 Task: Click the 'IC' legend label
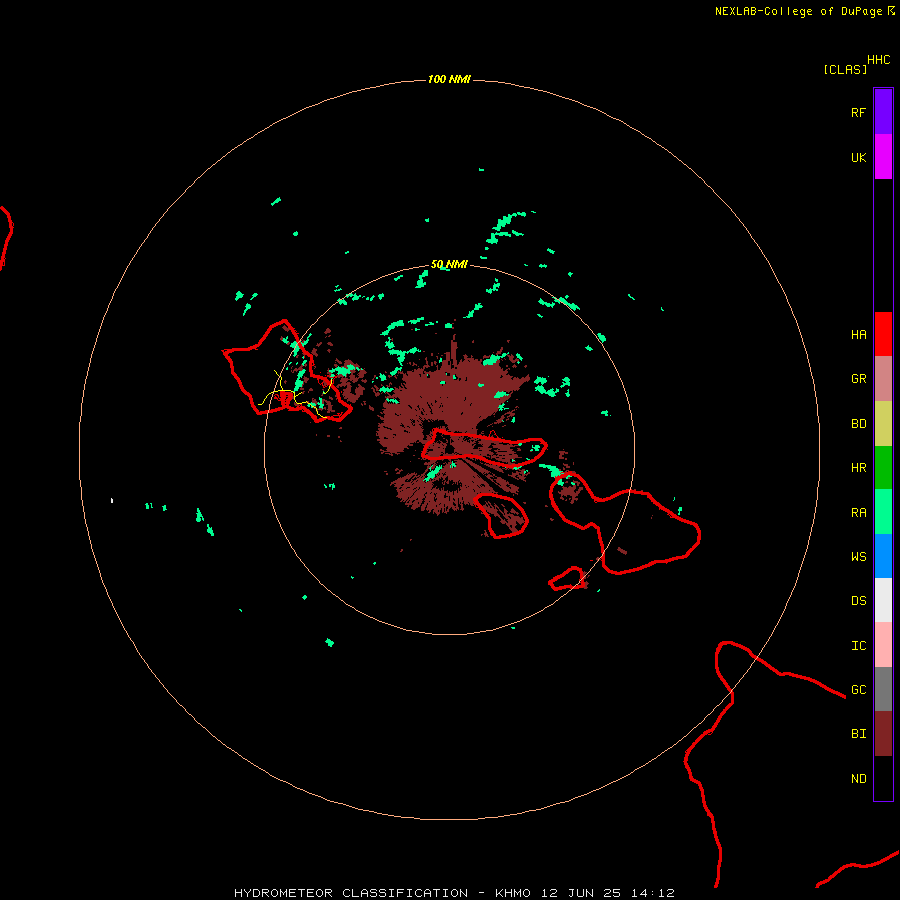[858, 646]
